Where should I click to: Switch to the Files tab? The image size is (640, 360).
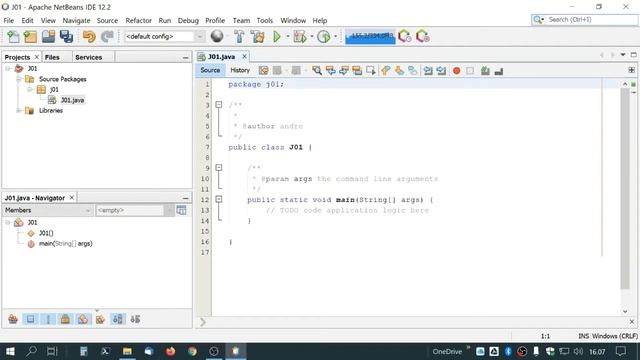pyautogui.click(x=52, y=58)
